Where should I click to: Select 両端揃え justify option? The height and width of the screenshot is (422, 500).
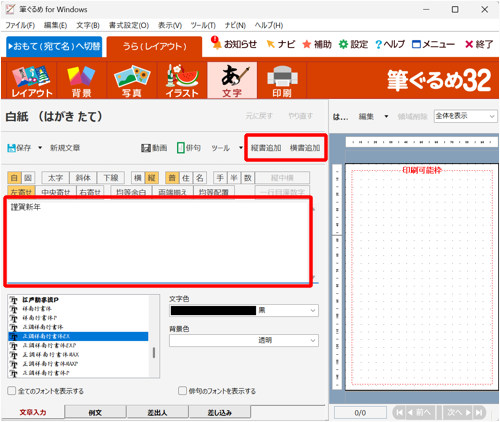pos(172,192)
